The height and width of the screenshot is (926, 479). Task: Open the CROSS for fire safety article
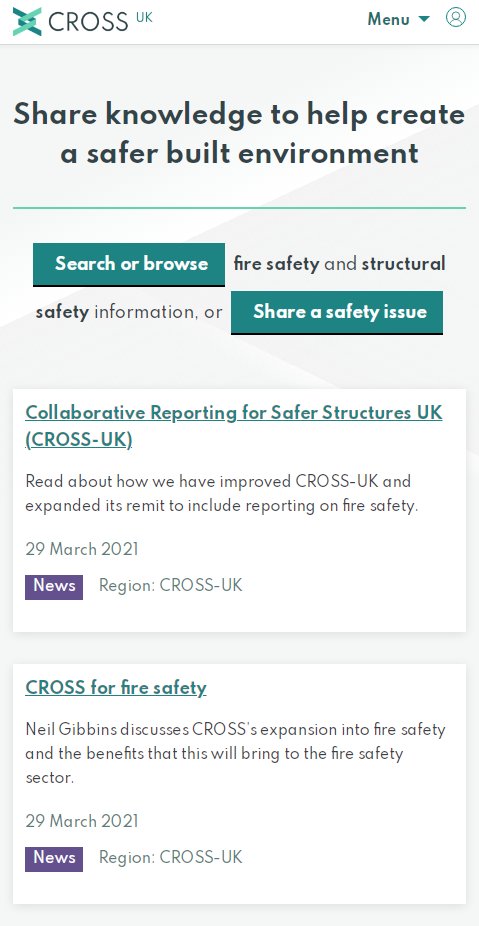[x=116, y=687]
